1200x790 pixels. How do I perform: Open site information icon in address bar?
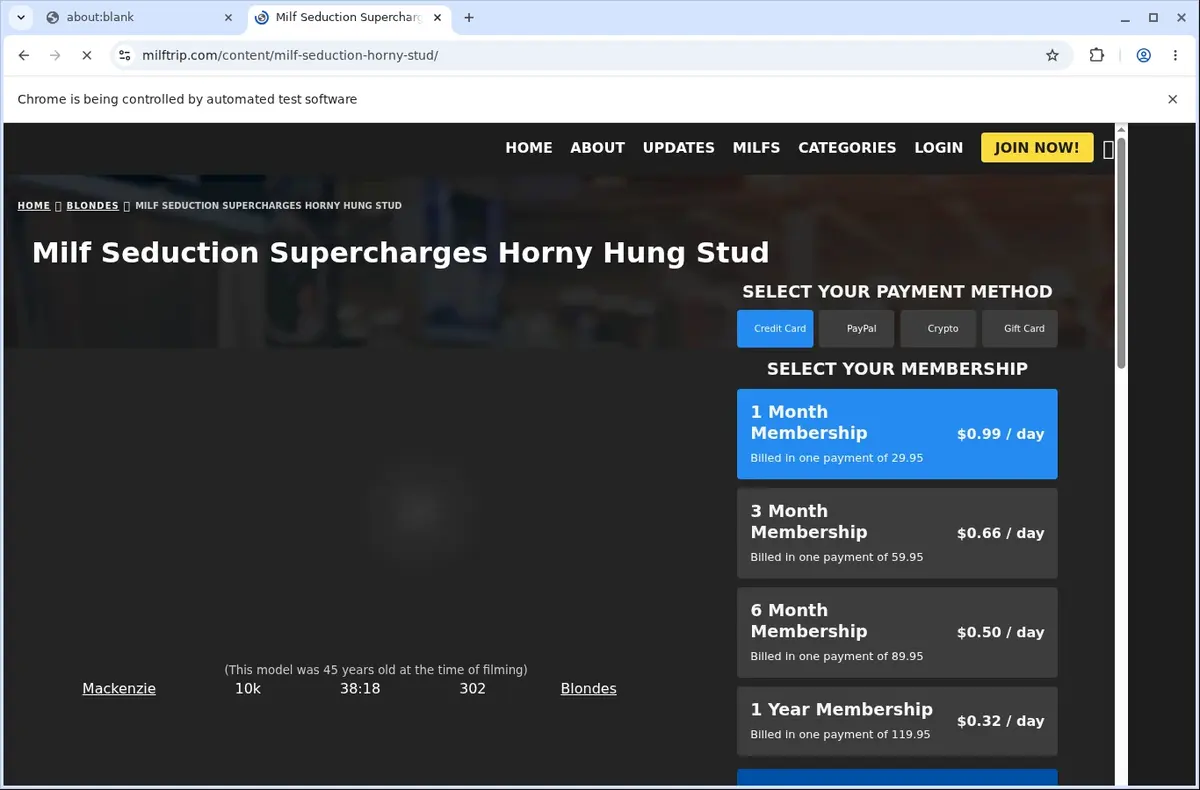pyautogui.click(x=124, y=55)
